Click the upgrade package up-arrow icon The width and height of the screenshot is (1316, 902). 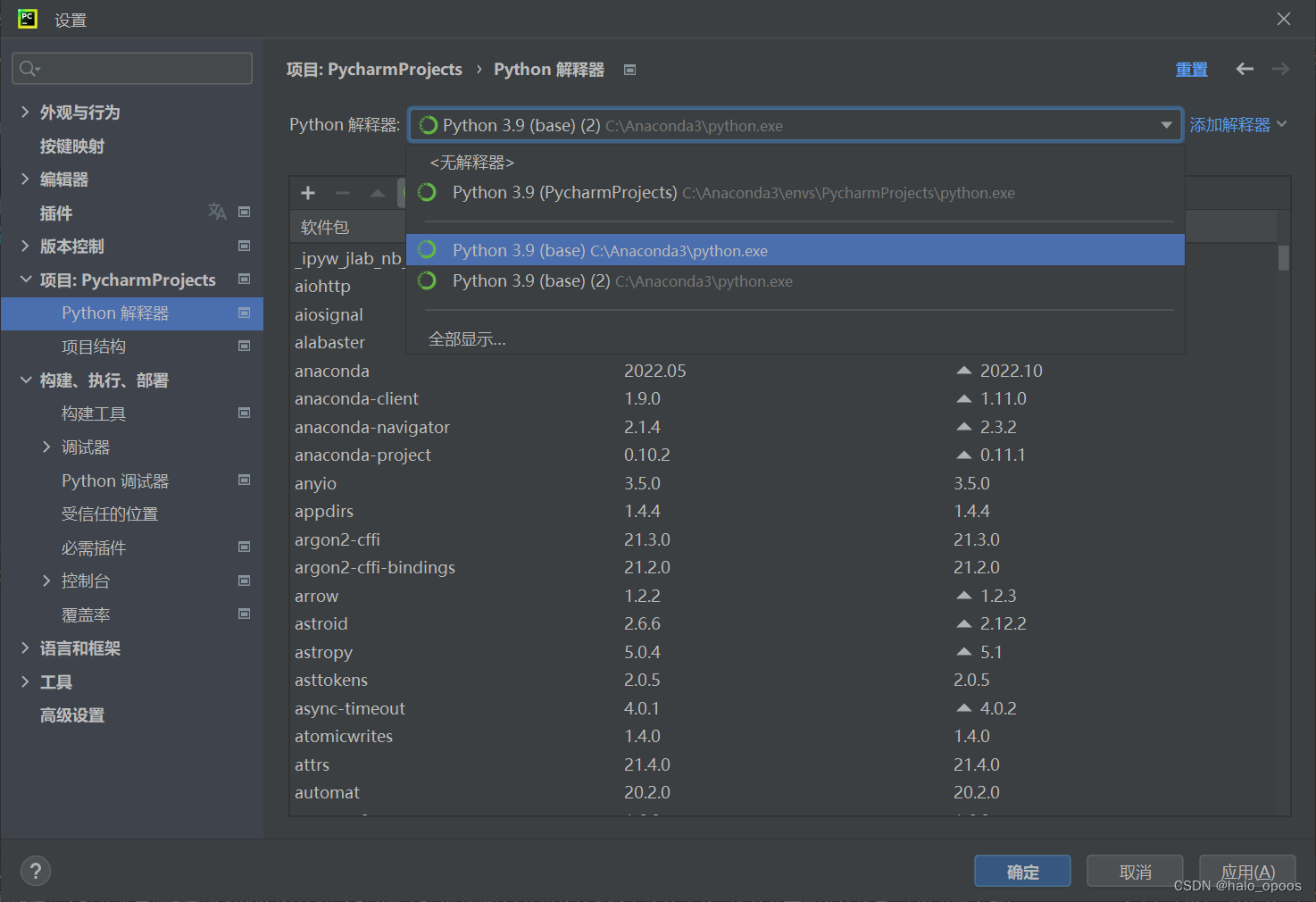coord(378,193)
